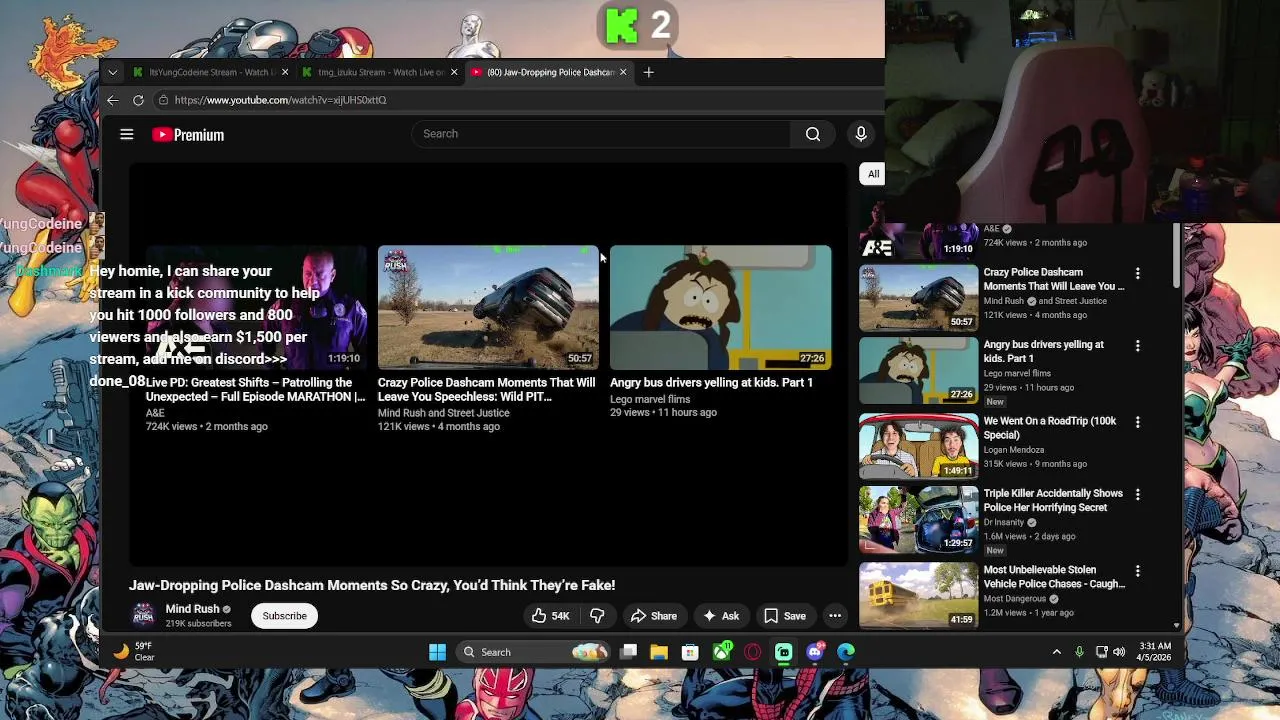Open more actions ellipsis under video
The width and height of the screenshot is (1280, 720).
(x=835, y=616)
